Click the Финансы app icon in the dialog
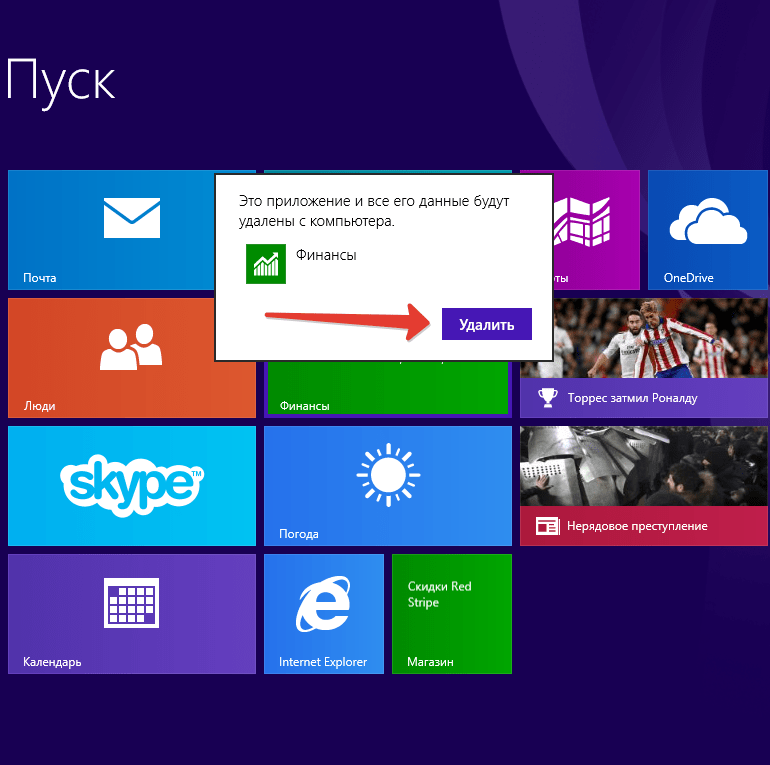Screen dimensions: 770x765 tap(266, 264)
